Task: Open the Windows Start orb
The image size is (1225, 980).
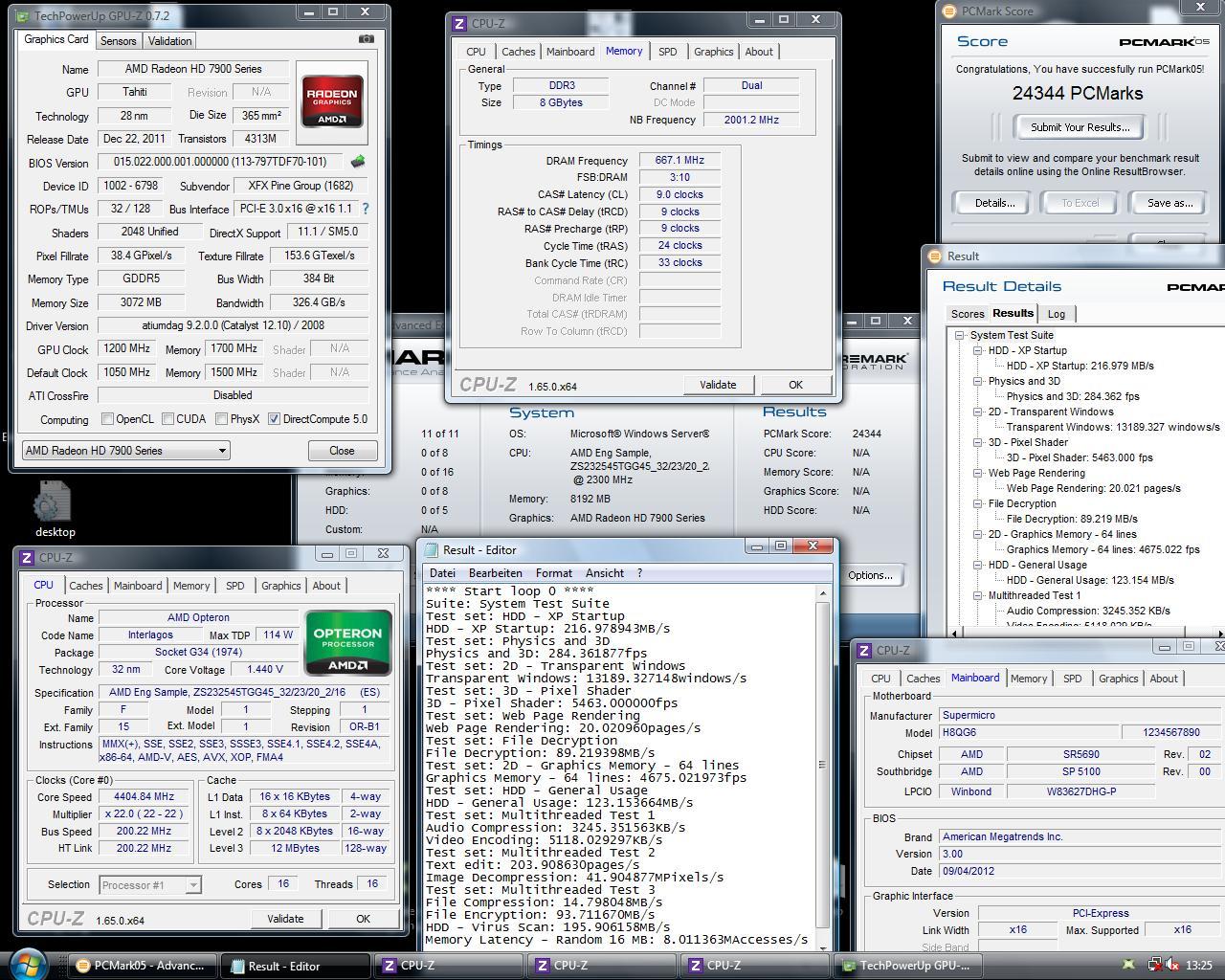Action: tap(28, 964)
